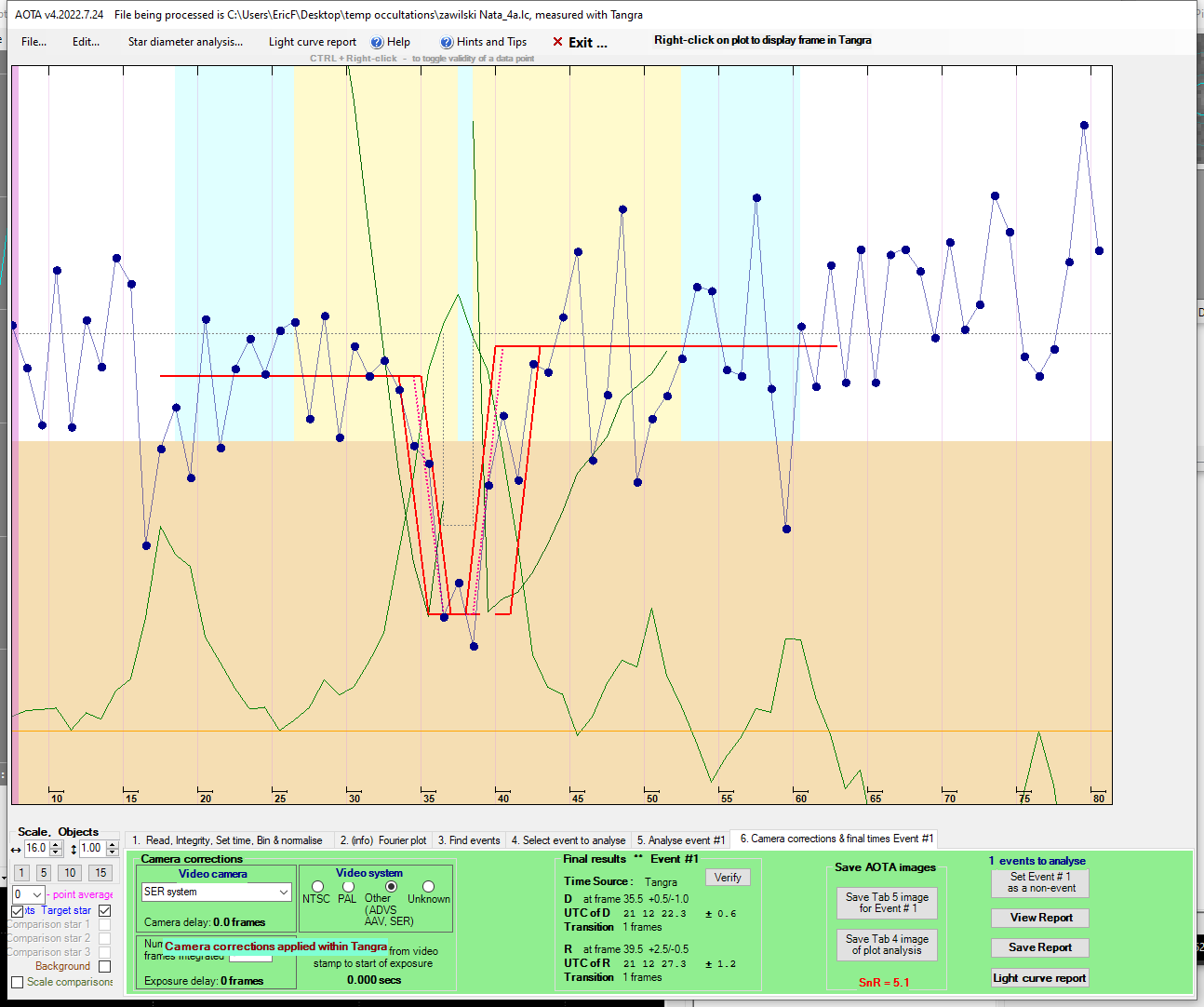This screenshot has height=1007, width=1204.
Task: Switch to the 2. (info) Fourier plot tab
Action: point(383,840)
